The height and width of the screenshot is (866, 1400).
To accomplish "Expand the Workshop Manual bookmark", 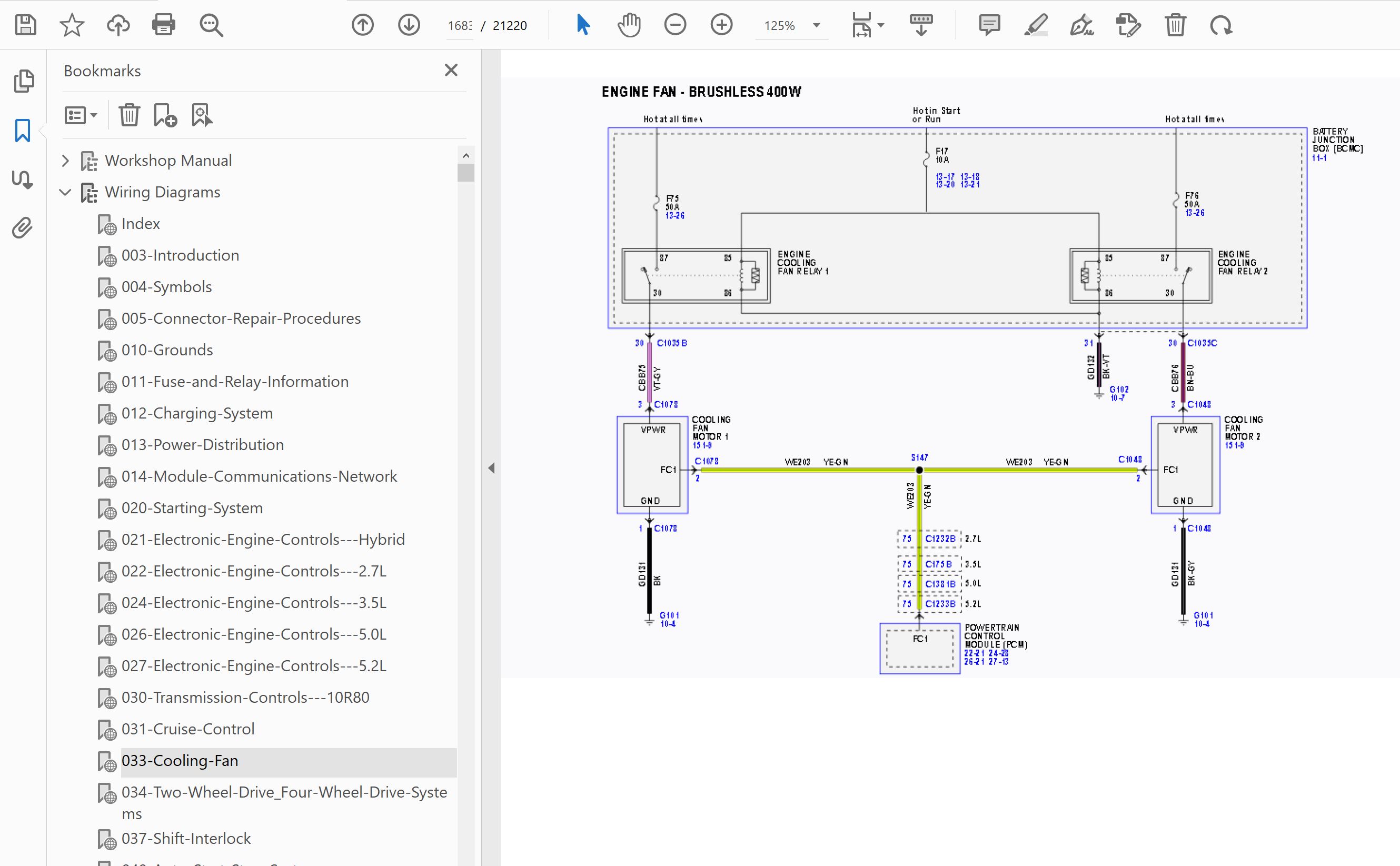I will point(65,161).
